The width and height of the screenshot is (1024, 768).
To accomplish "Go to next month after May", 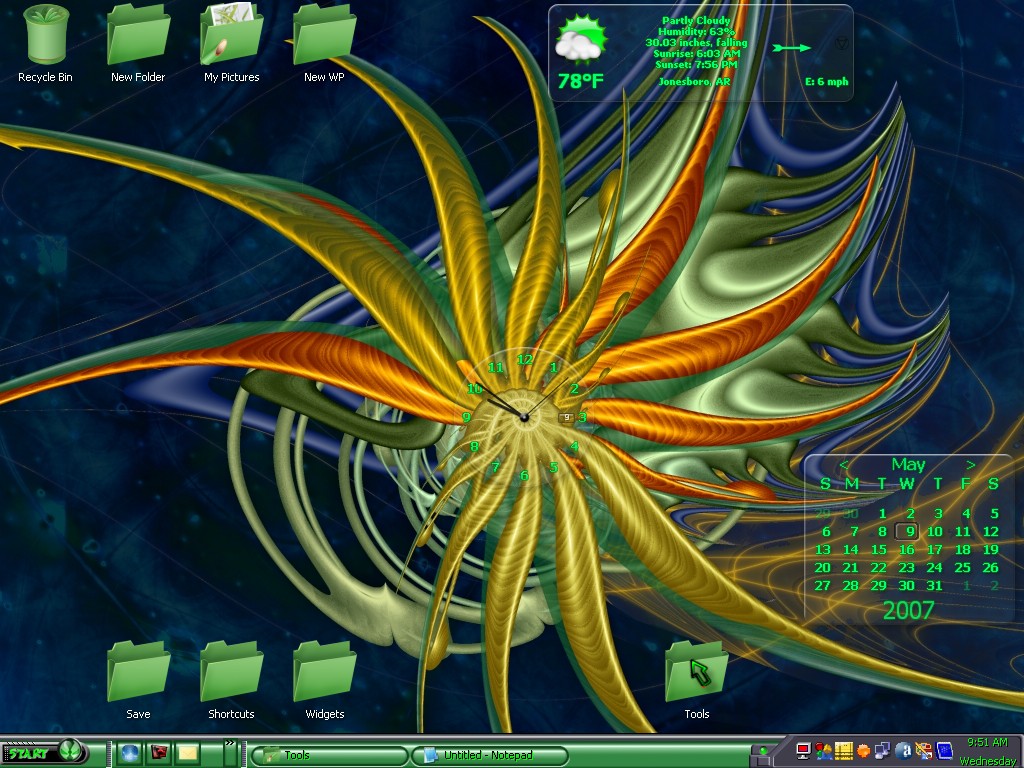I will [x=971, y=464].
